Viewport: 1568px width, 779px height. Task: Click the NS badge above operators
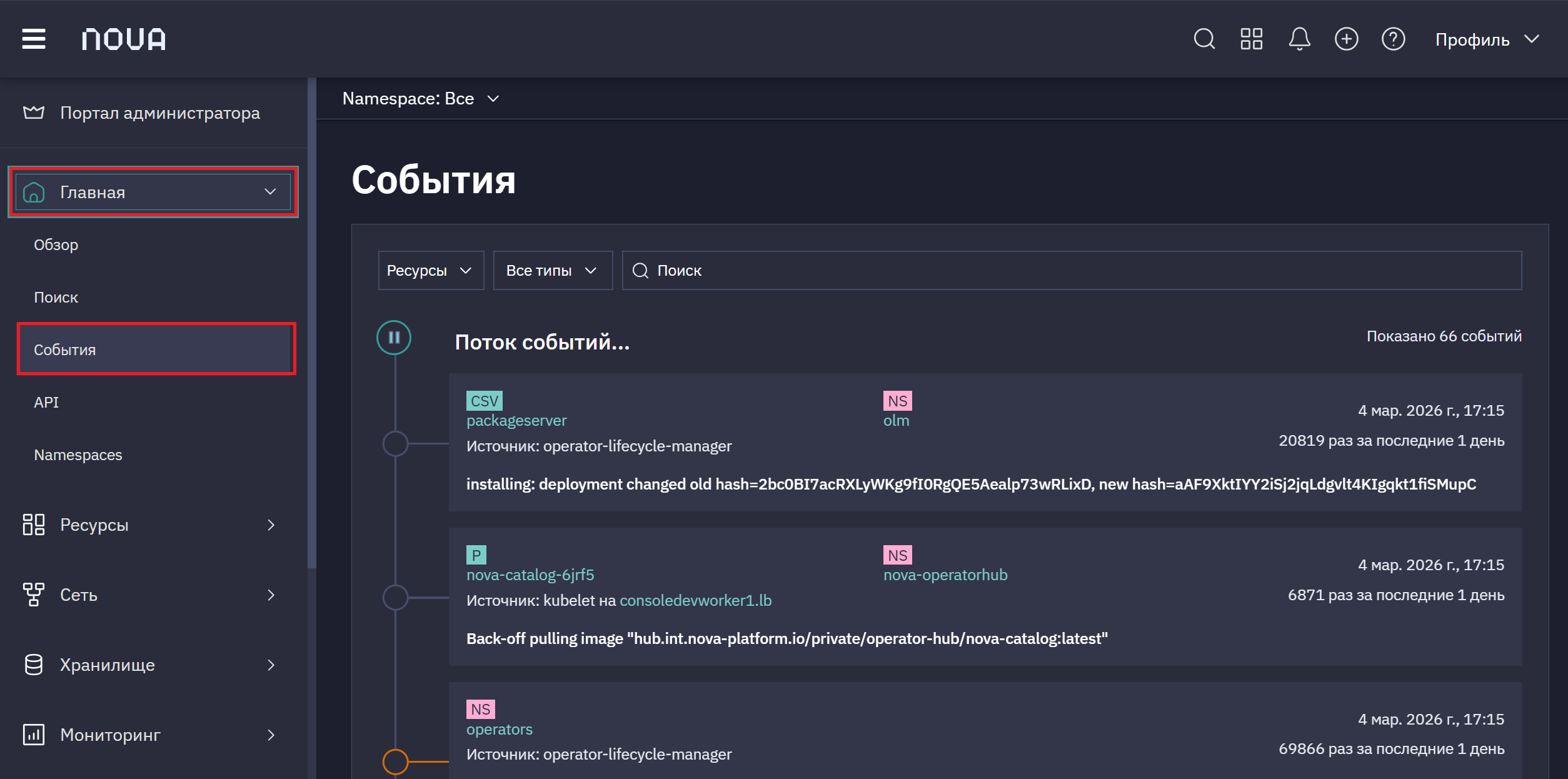pyautogui.click(x=480, y=710)
